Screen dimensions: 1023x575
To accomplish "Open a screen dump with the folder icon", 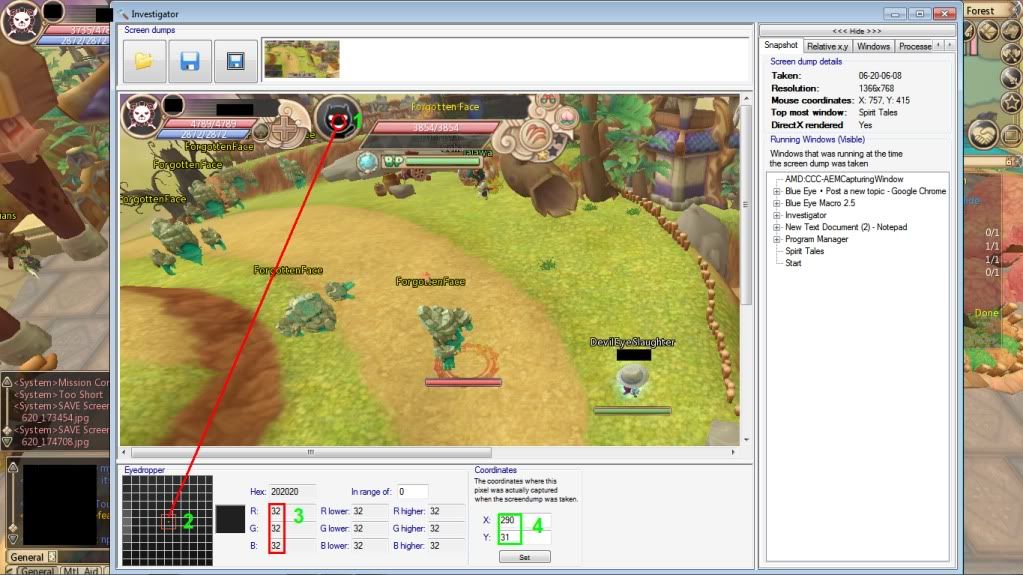I will coord(144,61).
